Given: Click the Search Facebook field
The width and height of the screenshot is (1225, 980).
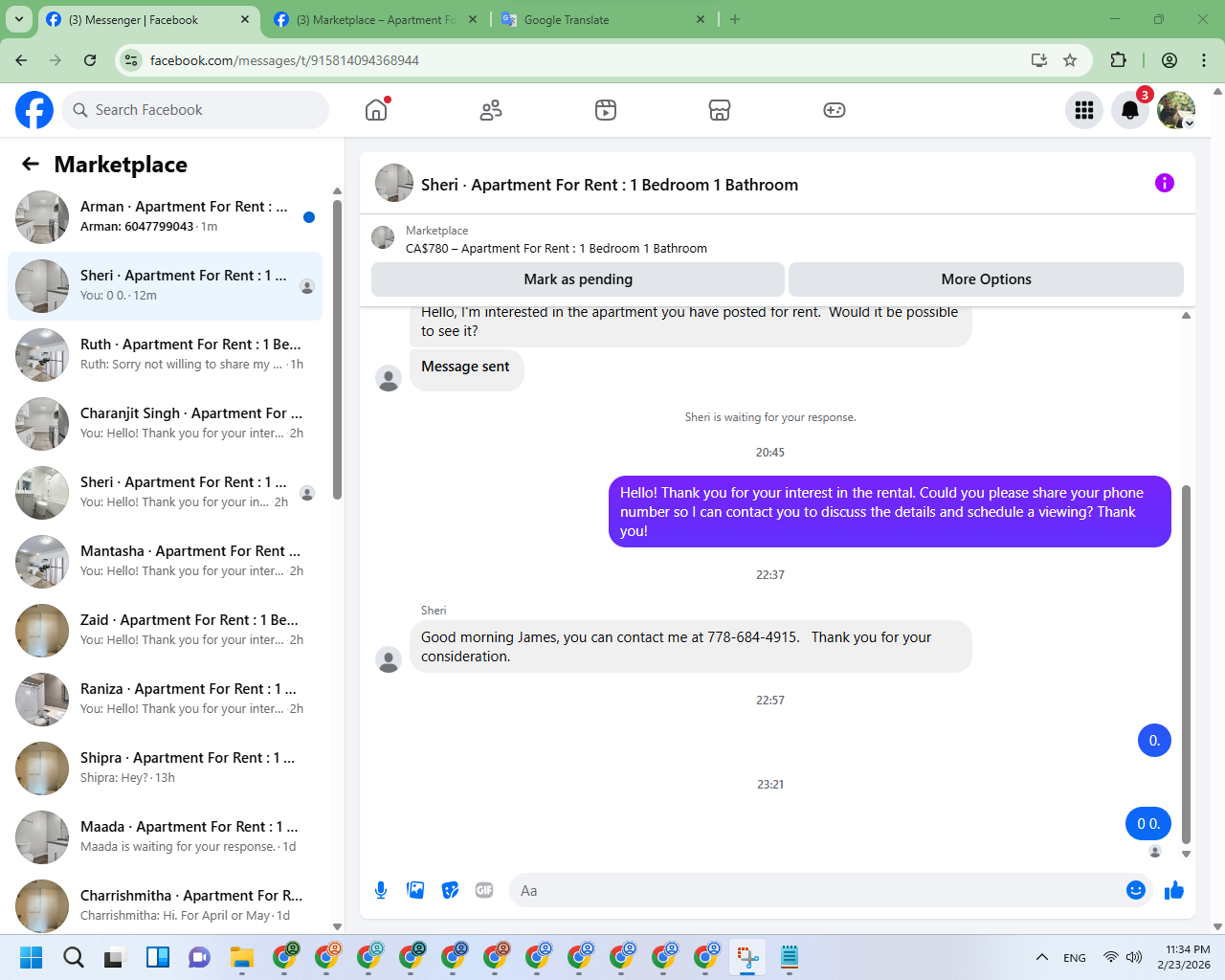Looking at the screenshot, I should [x=195, y=110].
